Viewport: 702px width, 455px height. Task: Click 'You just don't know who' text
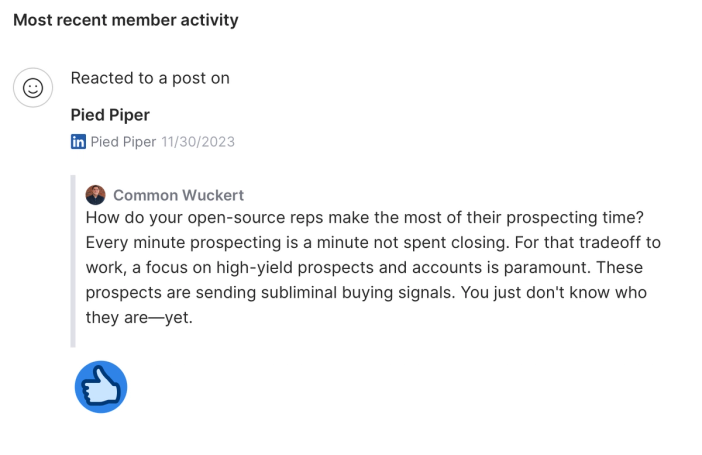coord(554,292)
